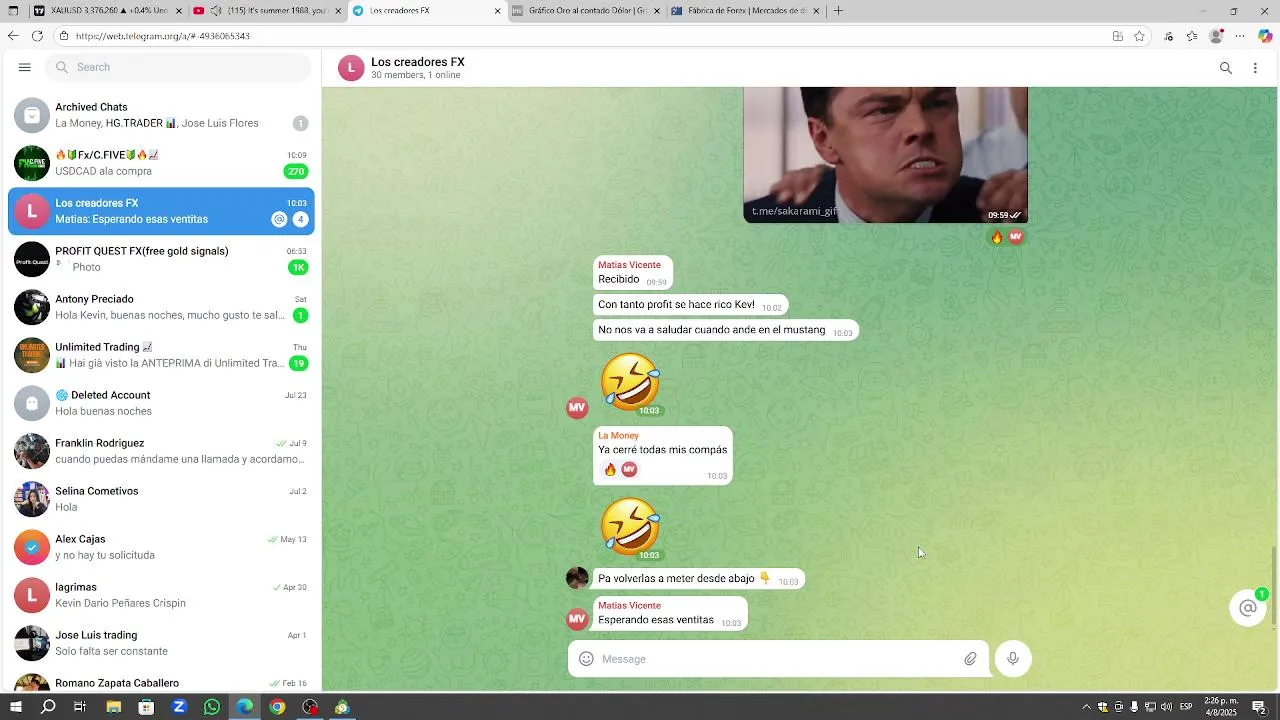Open WhatsApp from the taskbar
The width and height of the screenshot is (1280, 720).
(x=211, y=707)
